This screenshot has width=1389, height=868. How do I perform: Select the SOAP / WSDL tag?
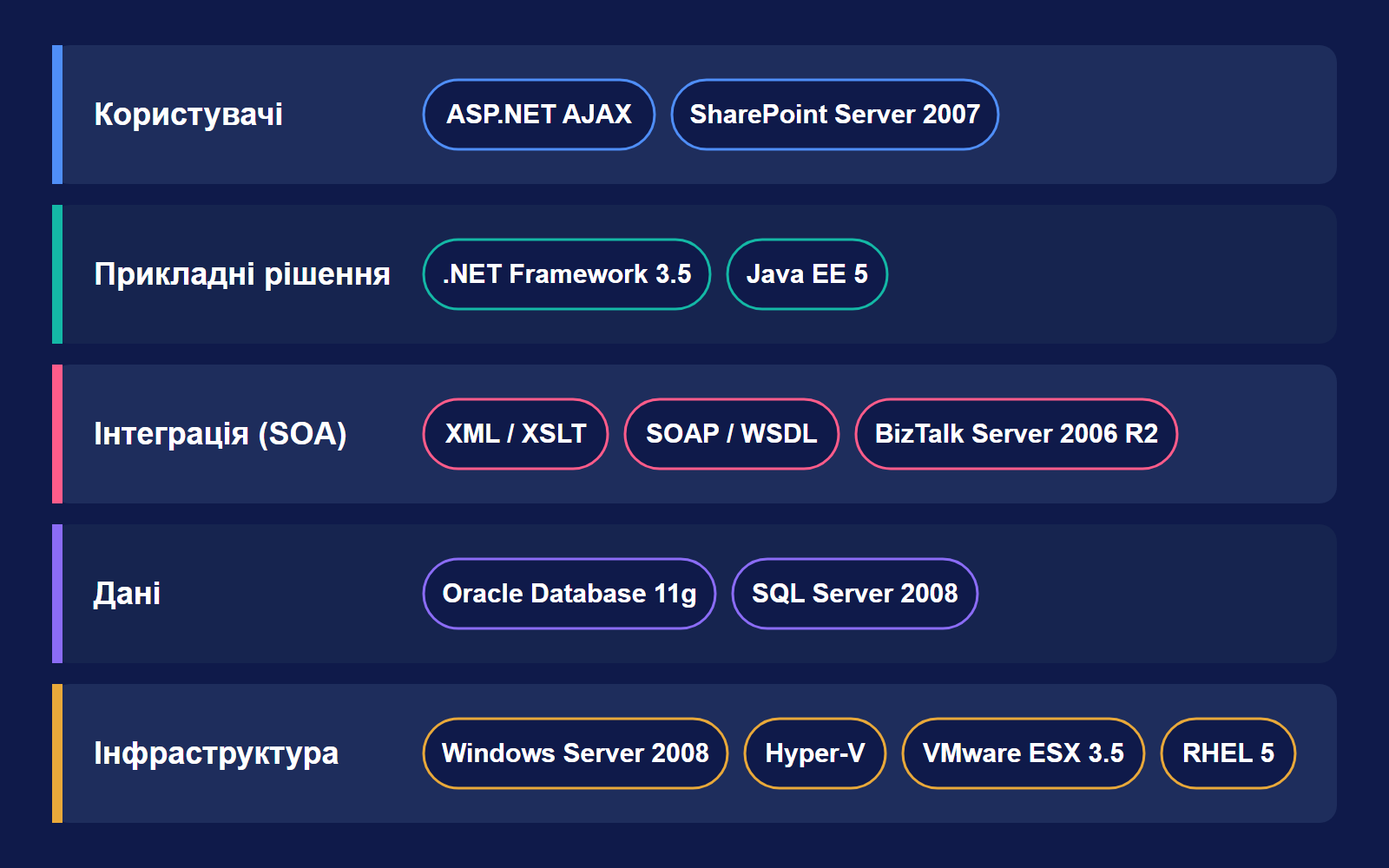732,434
